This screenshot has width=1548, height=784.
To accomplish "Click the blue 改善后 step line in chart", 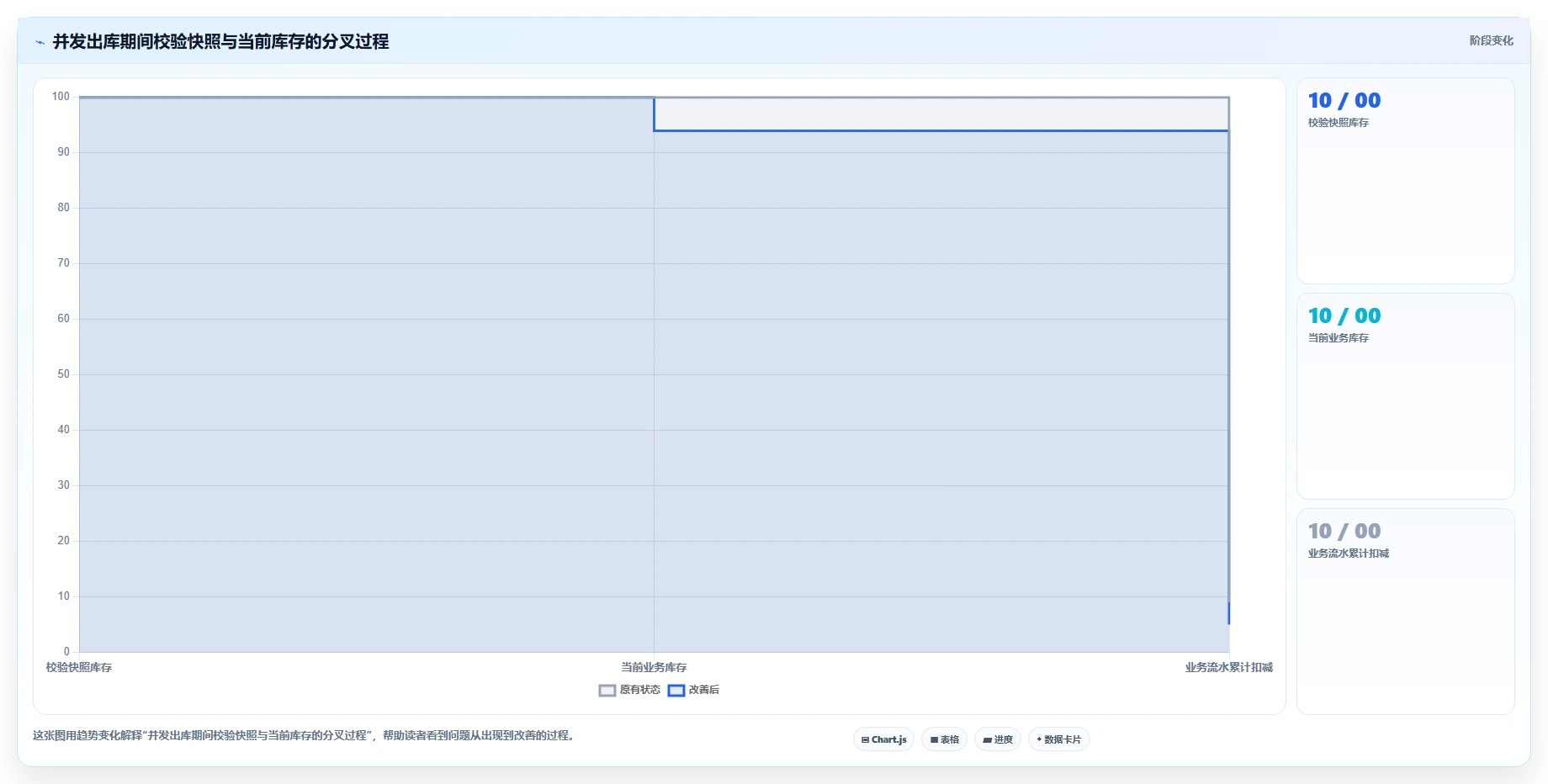I will 941,130.
